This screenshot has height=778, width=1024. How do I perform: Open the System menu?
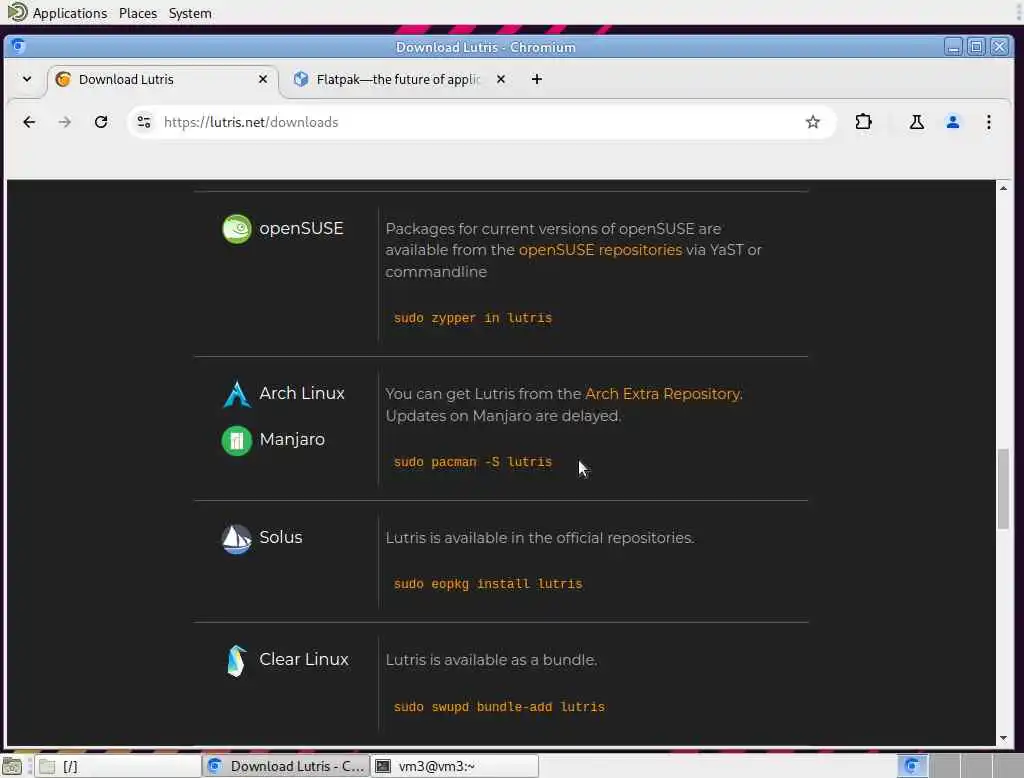190,13
